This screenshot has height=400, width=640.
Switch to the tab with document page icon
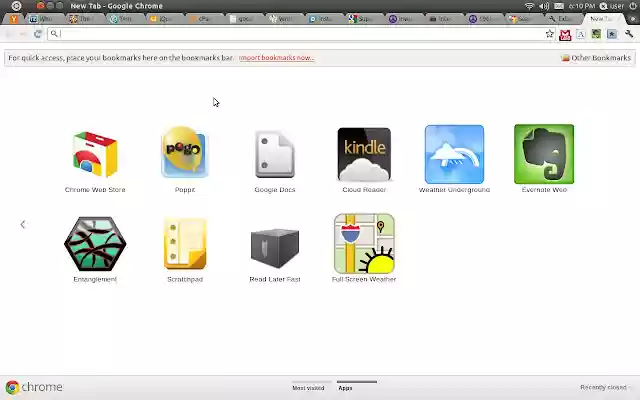(241, 19)
